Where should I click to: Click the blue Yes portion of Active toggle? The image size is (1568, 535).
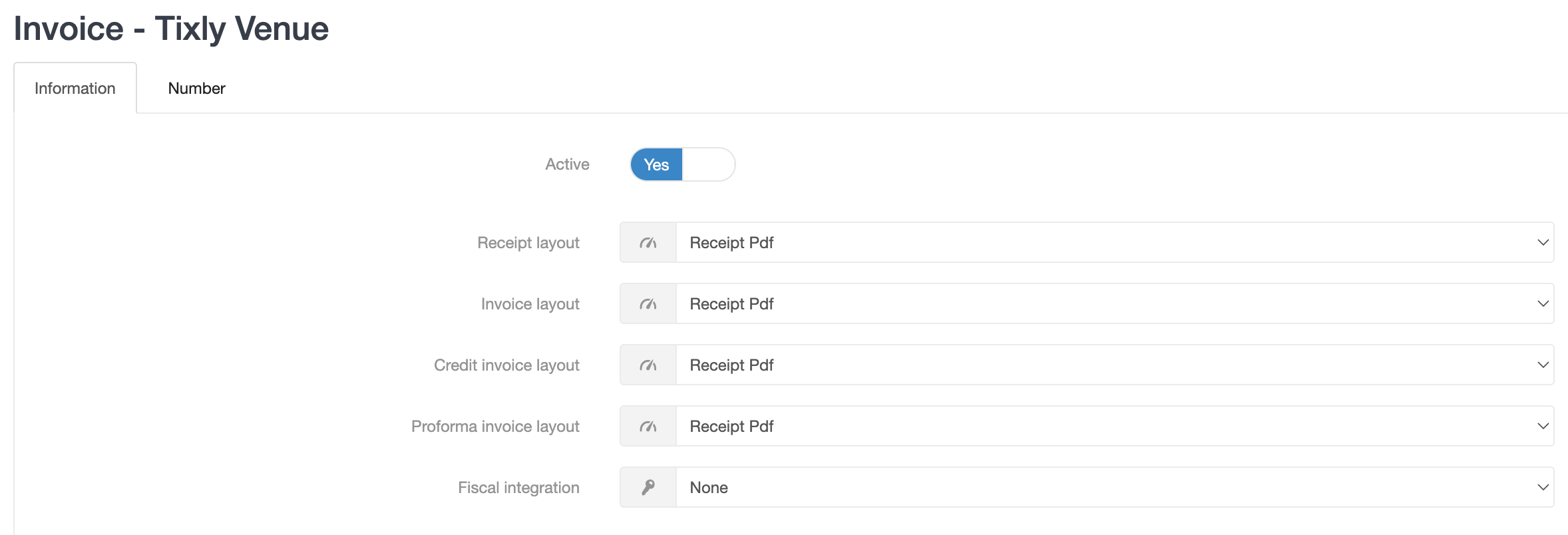656,164
